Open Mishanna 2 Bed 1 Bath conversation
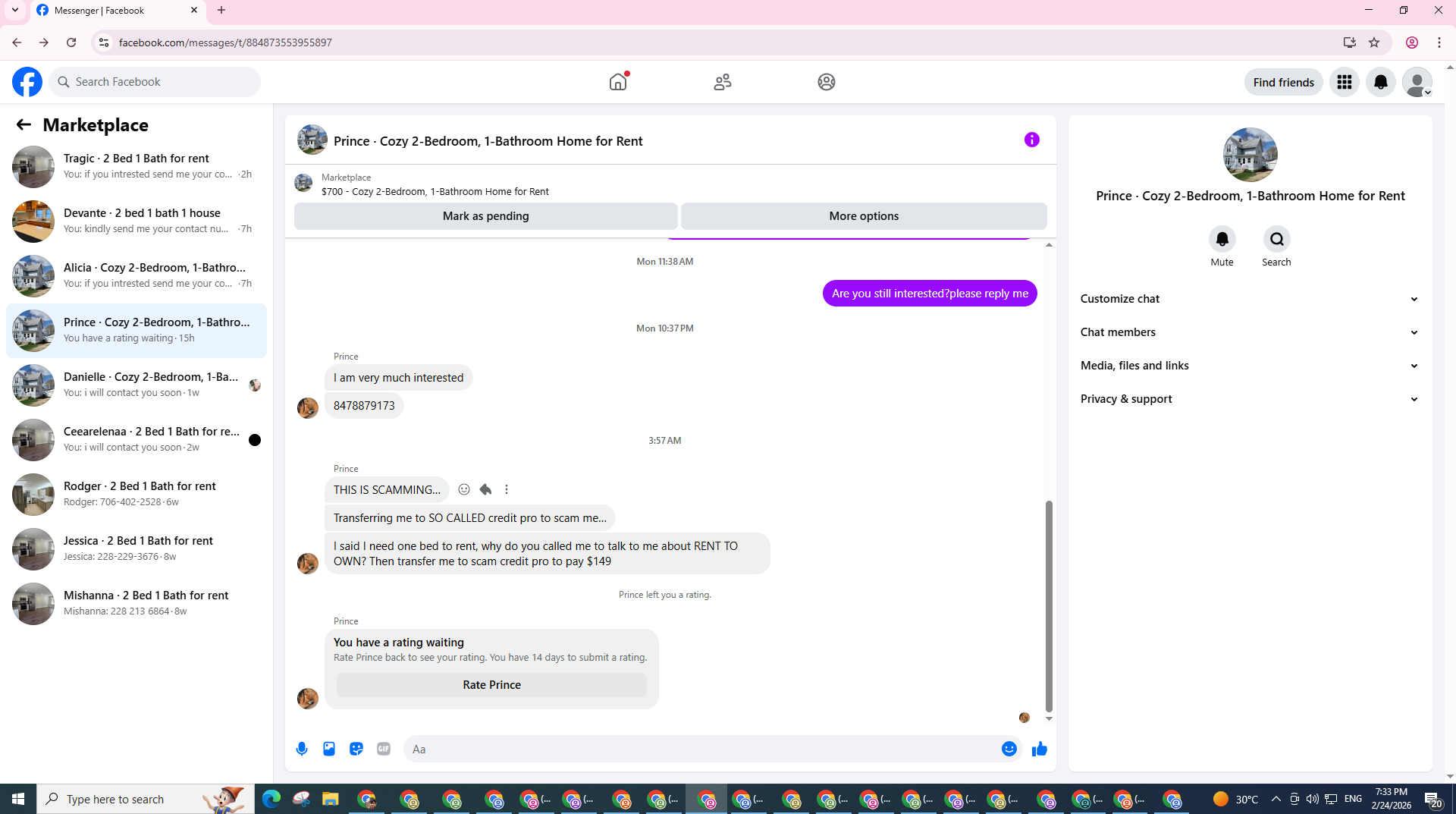 136,604
